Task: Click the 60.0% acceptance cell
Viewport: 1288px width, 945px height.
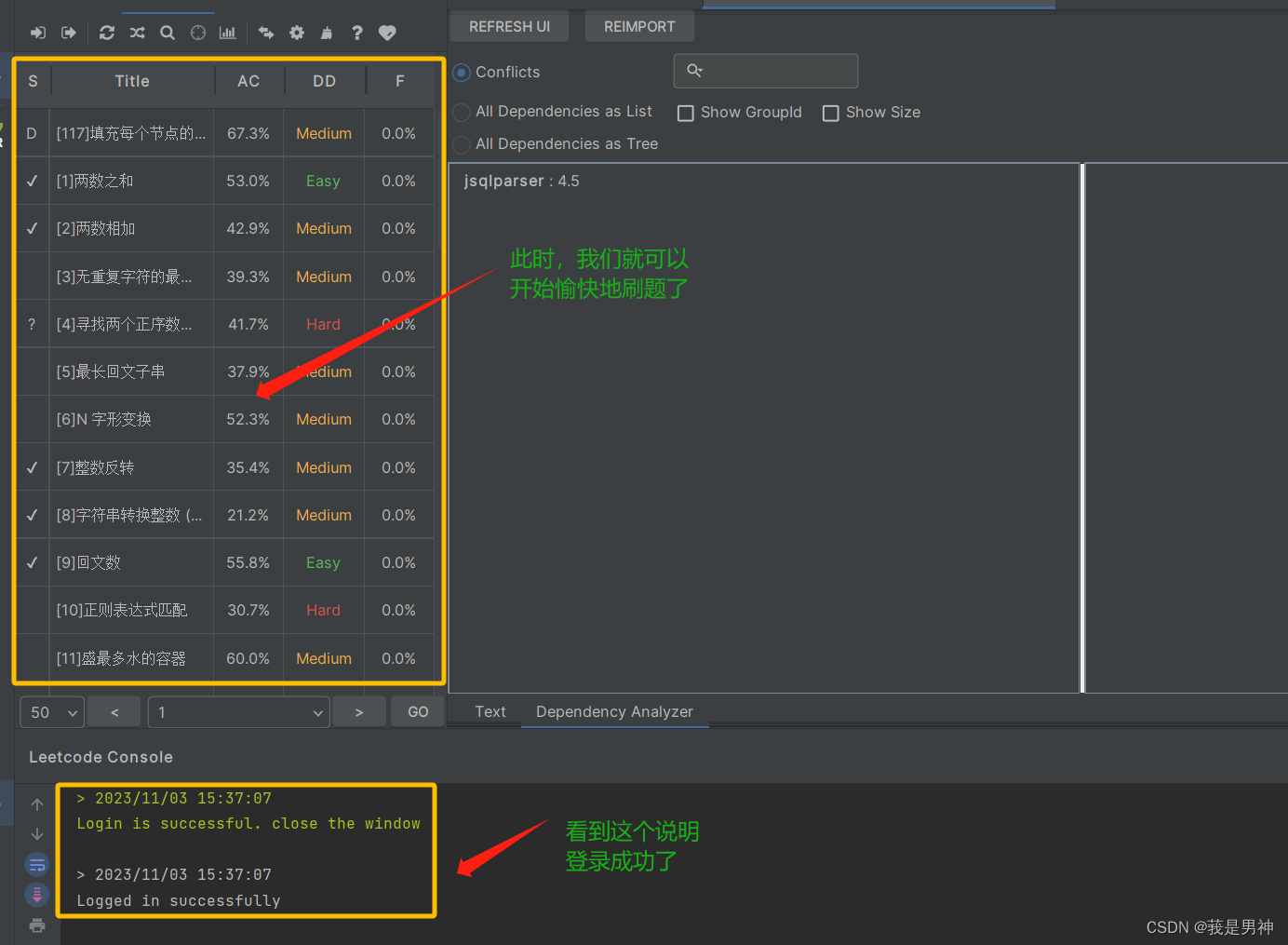Action: coord(248,658)
